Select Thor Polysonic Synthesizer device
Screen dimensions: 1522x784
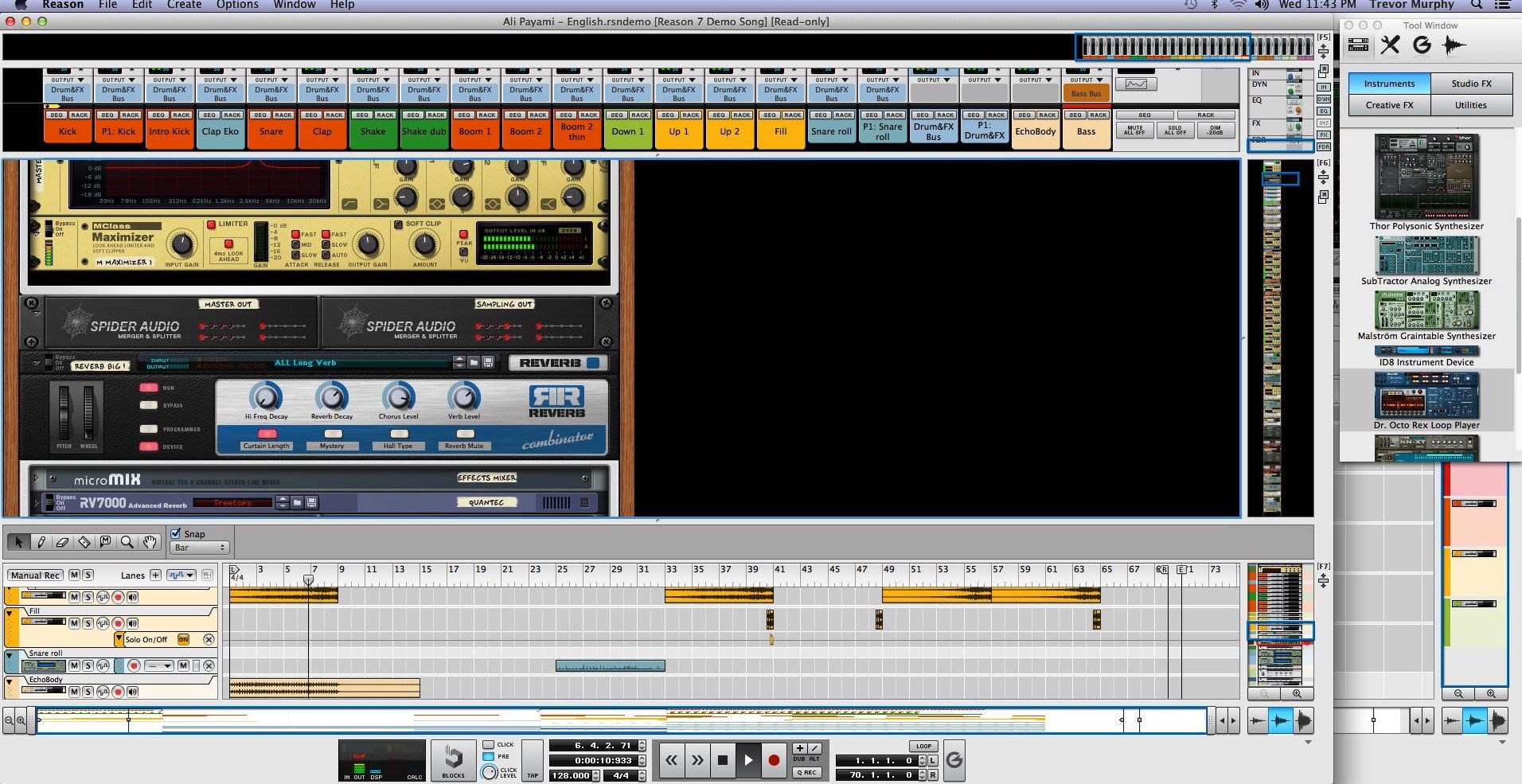click(1426, 182)
